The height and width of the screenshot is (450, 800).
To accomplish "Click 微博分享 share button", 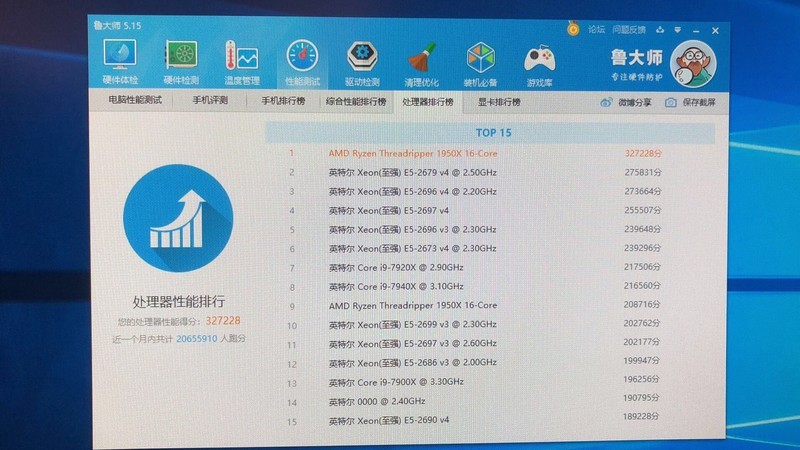I will coord(634,103).
